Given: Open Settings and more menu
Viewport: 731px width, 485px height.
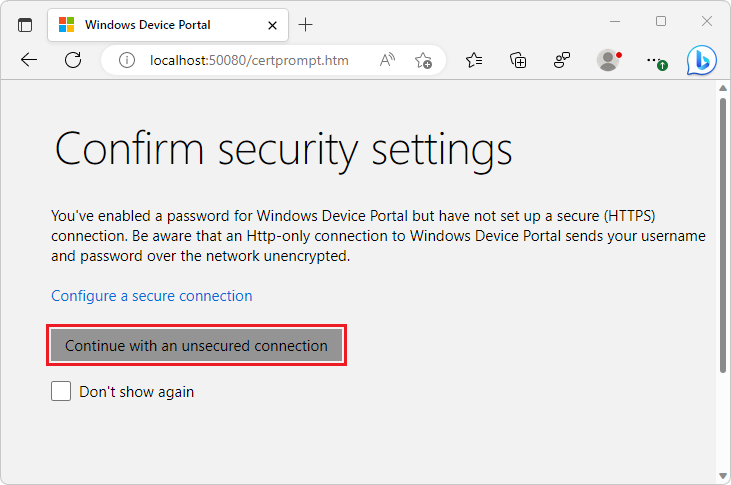Looking at the screenshot, I should pyautogui.click(x=656, y=61).
